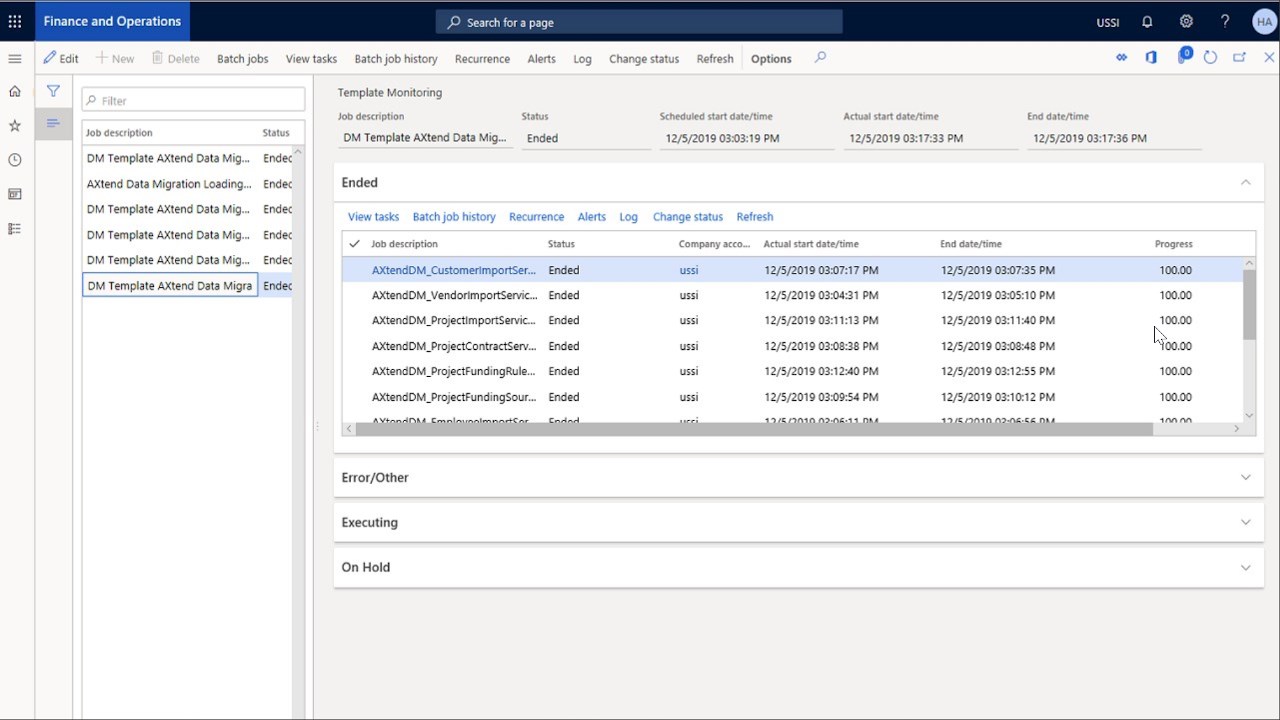Open the app launcher waffle icon
This screenshot has height=720, width=1280.
click(15, 21)
